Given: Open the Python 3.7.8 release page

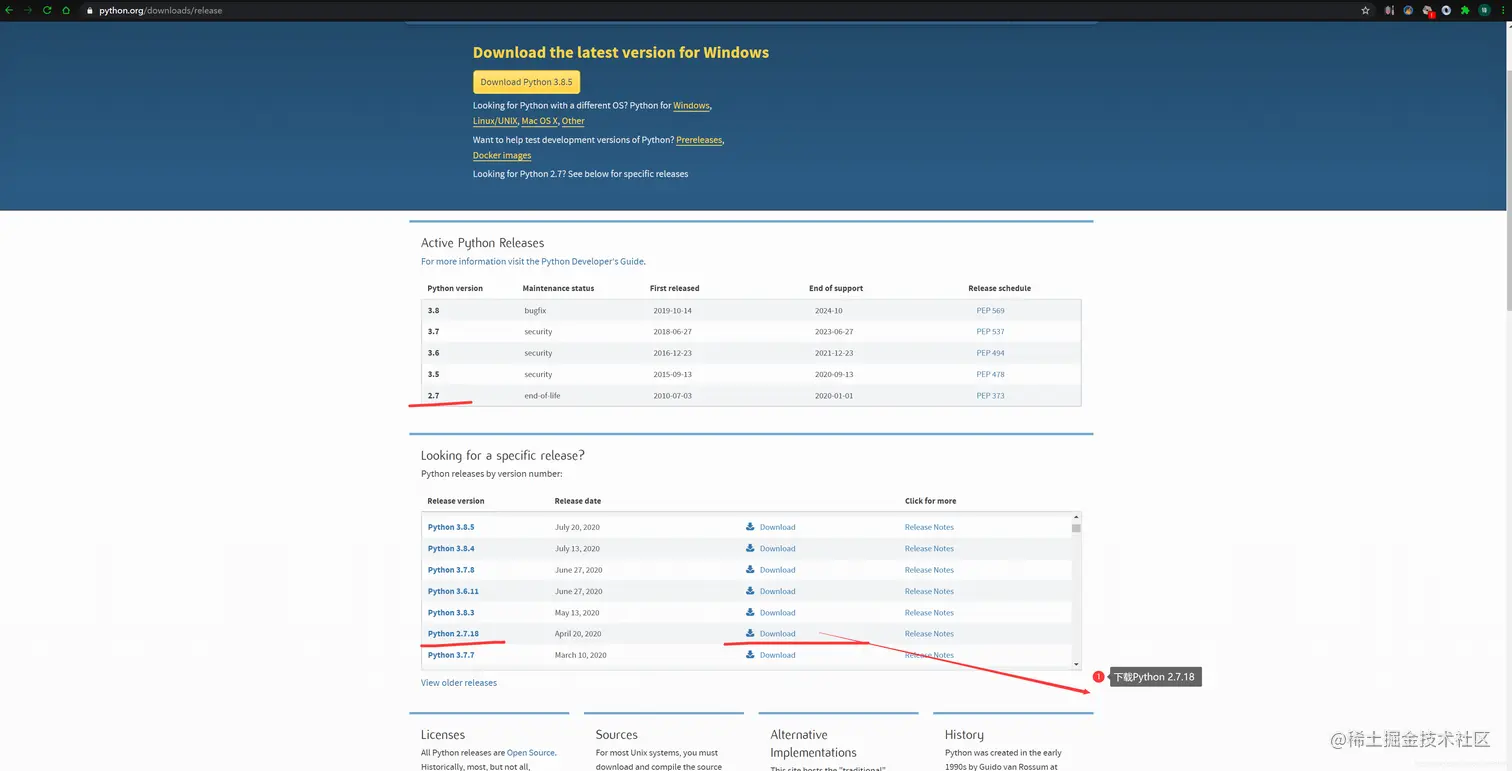Looking at the screenshot, I should (451, 570).
